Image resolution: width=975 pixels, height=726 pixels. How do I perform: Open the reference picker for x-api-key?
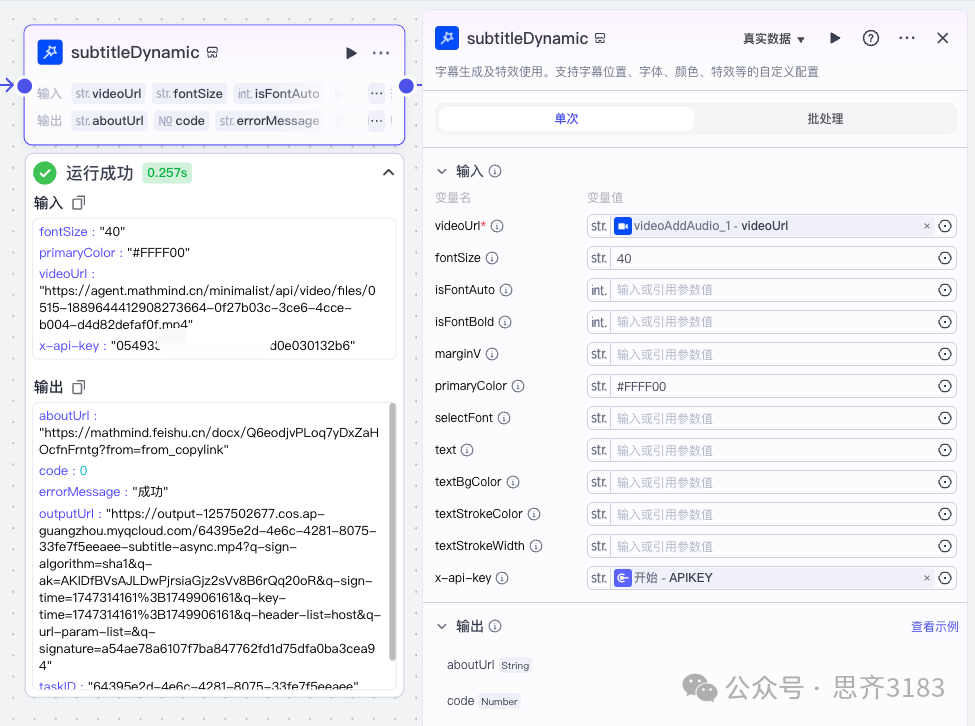click(945, 578)
